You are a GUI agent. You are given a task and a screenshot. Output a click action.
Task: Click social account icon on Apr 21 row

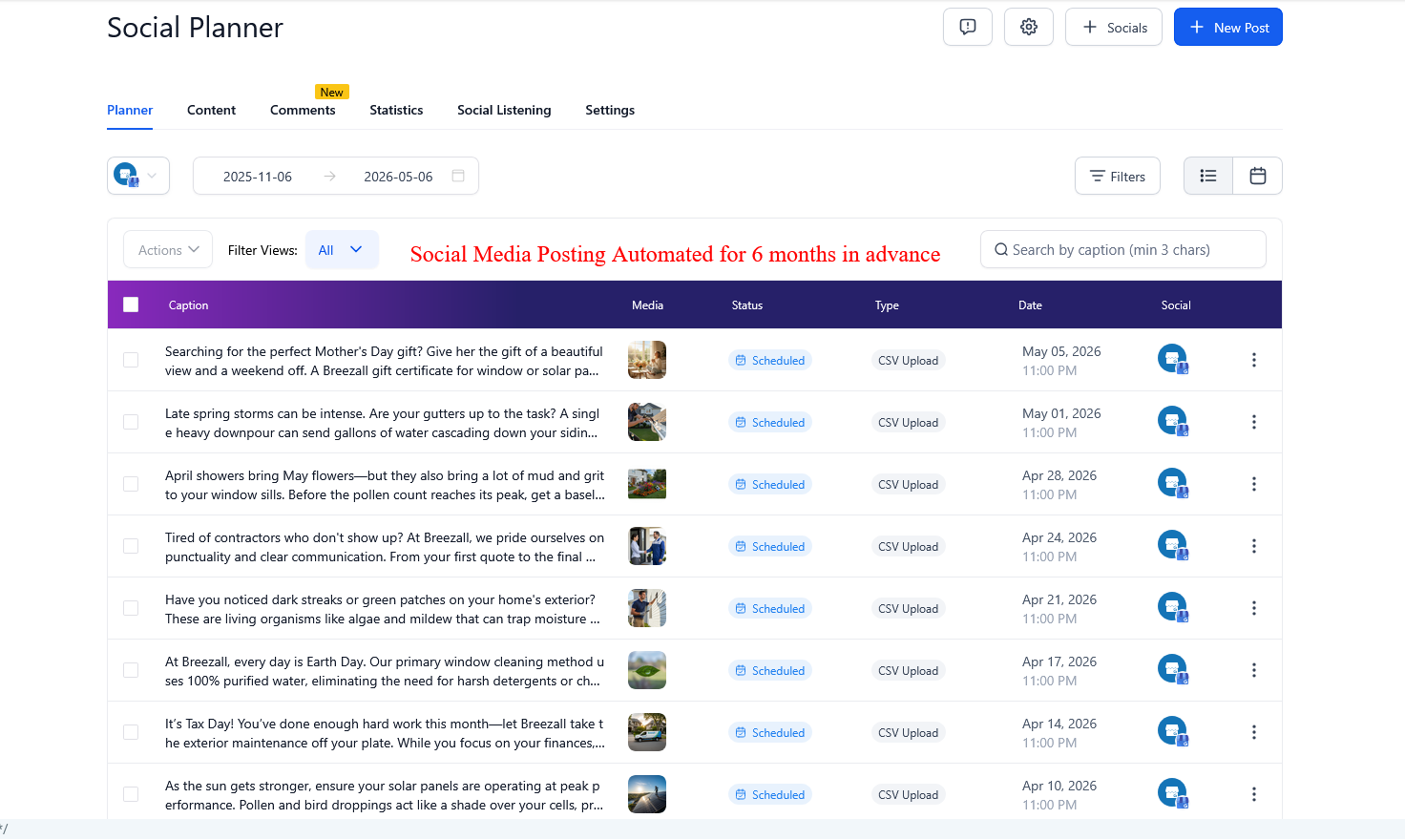[x=1173, y=607]
